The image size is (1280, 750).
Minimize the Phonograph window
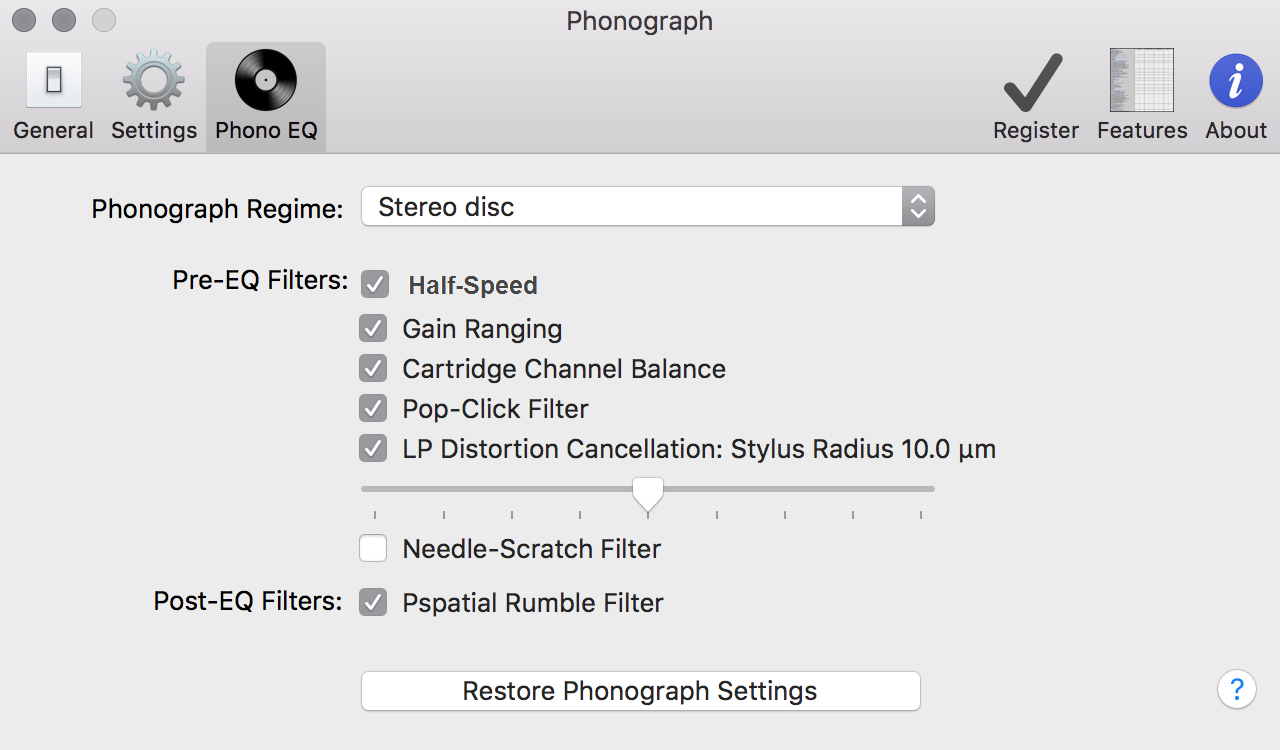(x=64, y=20)
